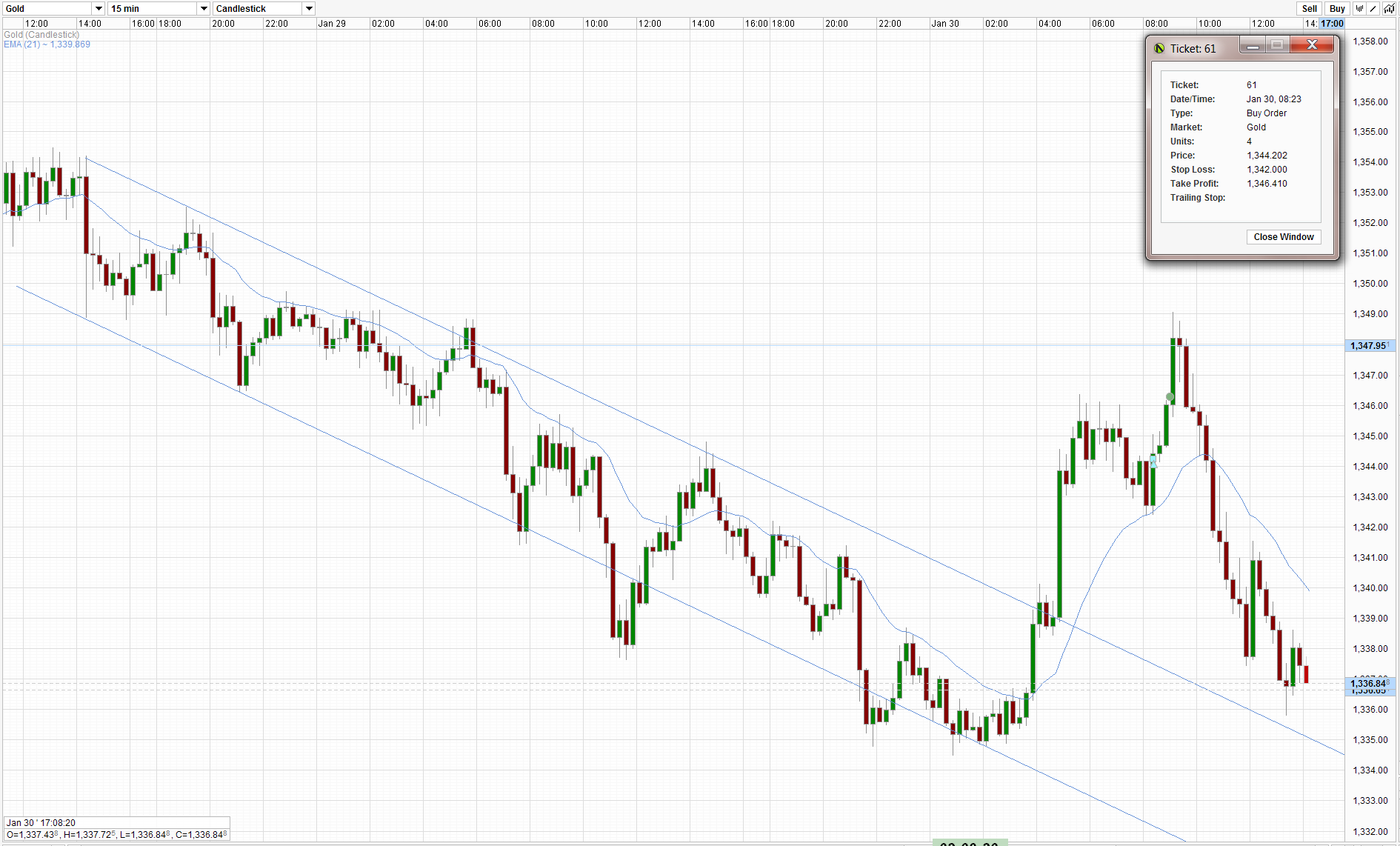
Task: Click the current price 1,336.84 axis label
Action: [1370, 683]
